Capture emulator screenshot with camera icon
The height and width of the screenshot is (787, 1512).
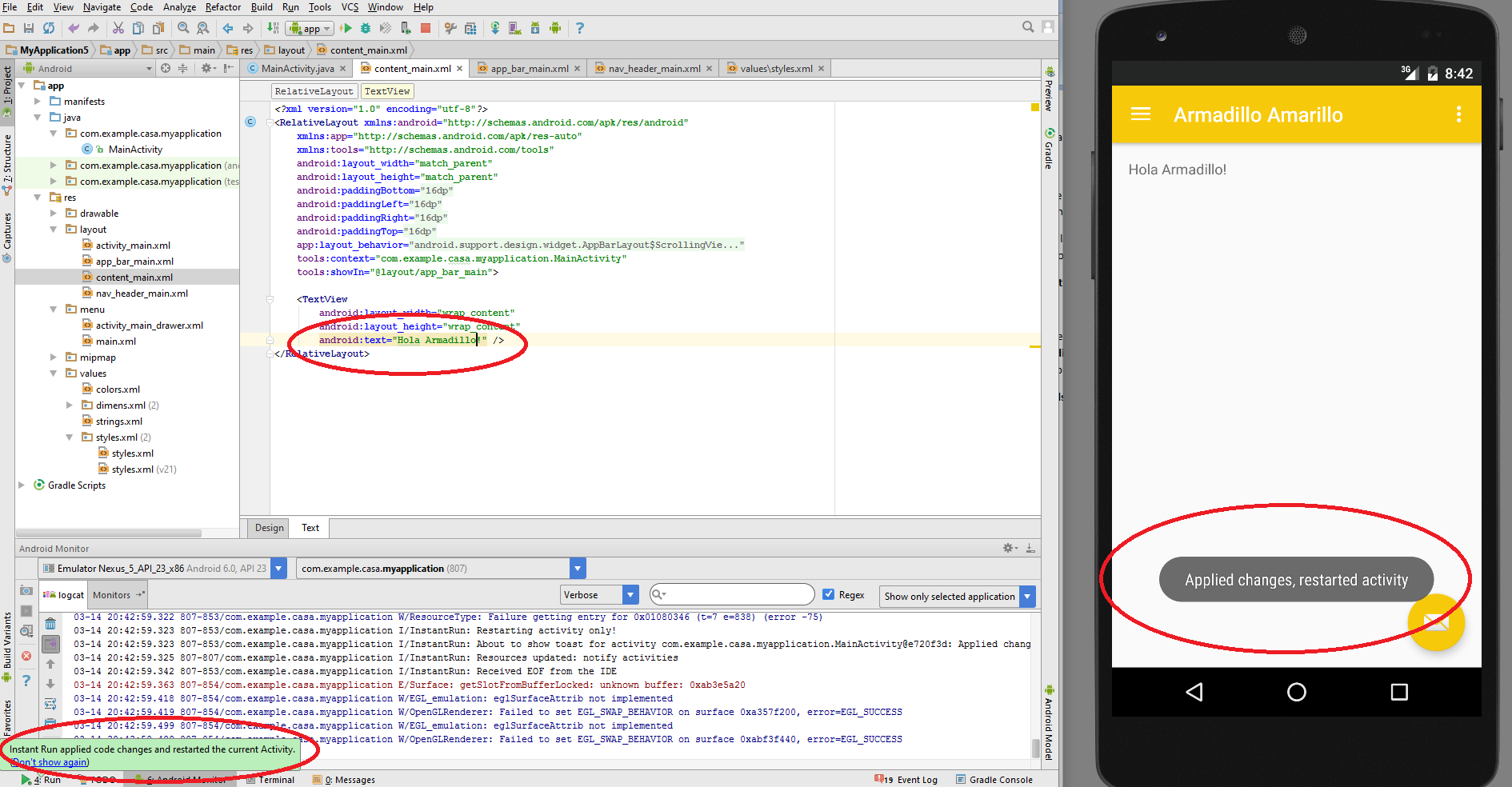coord(26,590)
